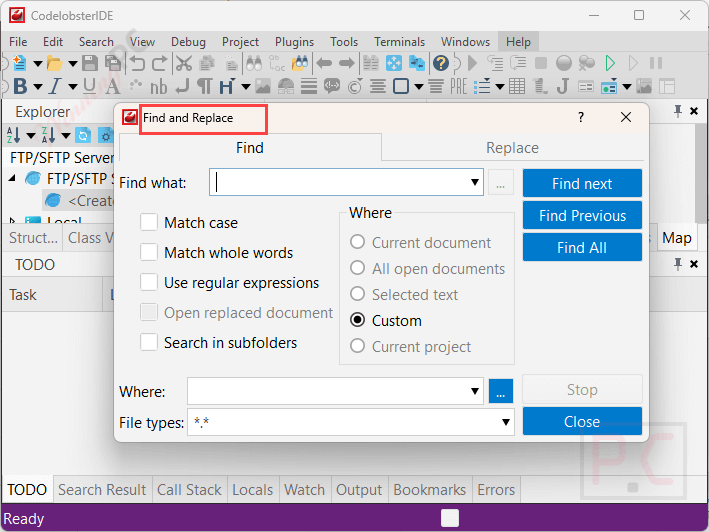Open the File types dropdown arrow

[506, 422]
